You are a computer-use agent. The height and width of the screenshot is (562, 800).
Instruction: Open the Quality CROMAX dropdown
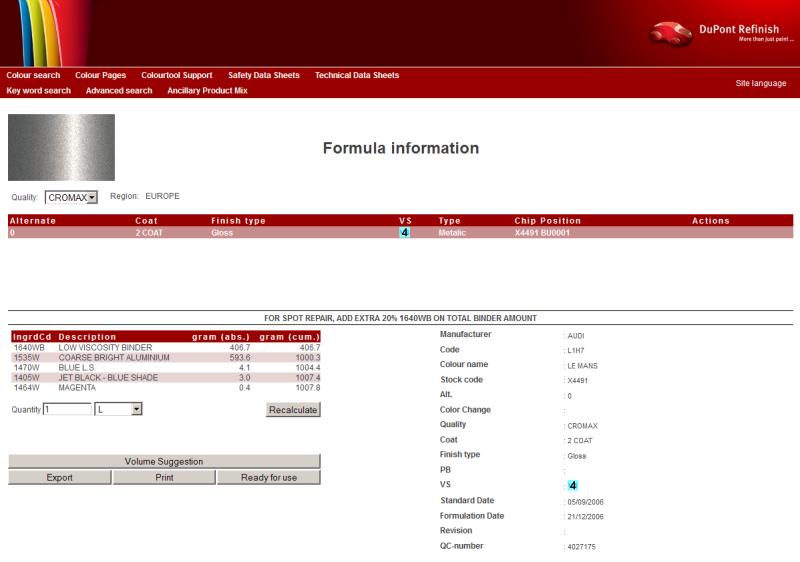click(71, 197)
